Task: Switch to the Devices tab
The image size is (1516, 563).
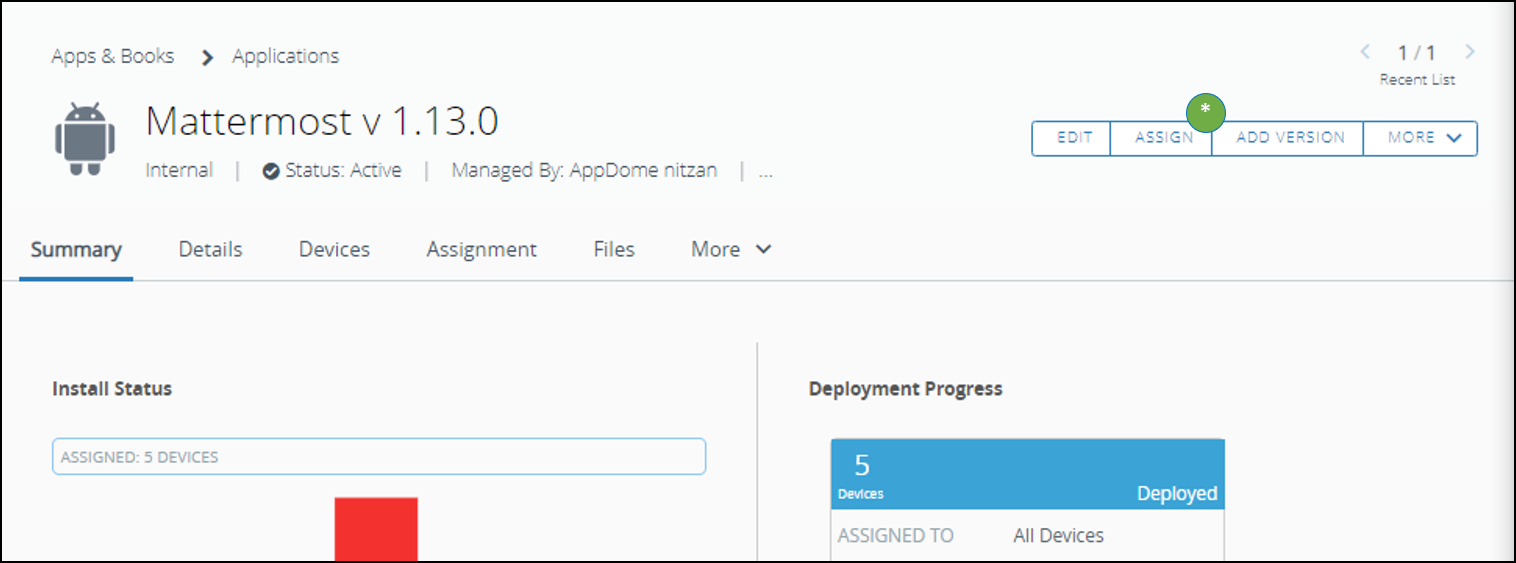Action: coord(334,249)
